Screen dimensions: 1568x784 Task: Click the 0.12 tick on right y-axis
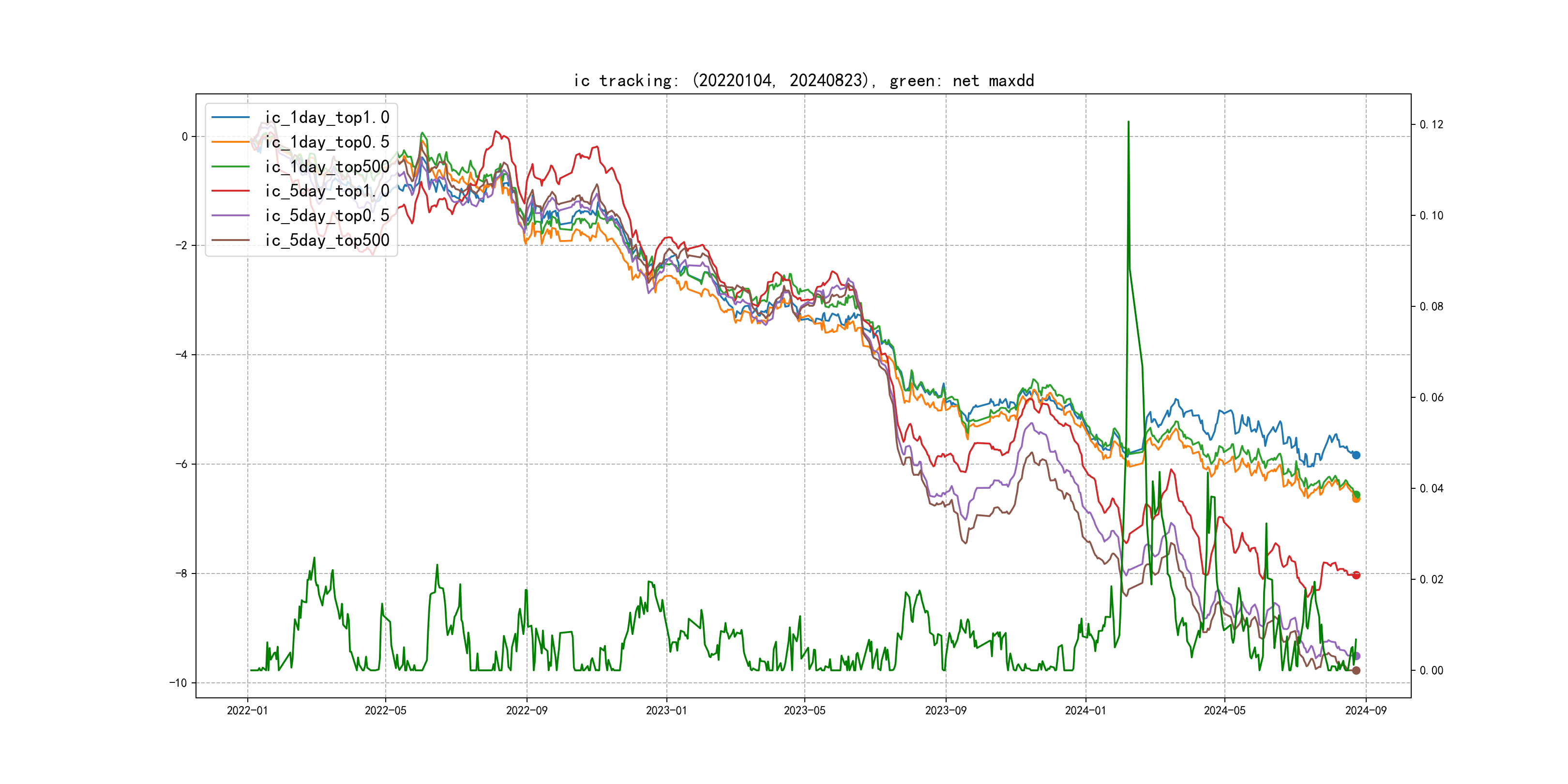pyautogui.click(x=1431, y=125)
